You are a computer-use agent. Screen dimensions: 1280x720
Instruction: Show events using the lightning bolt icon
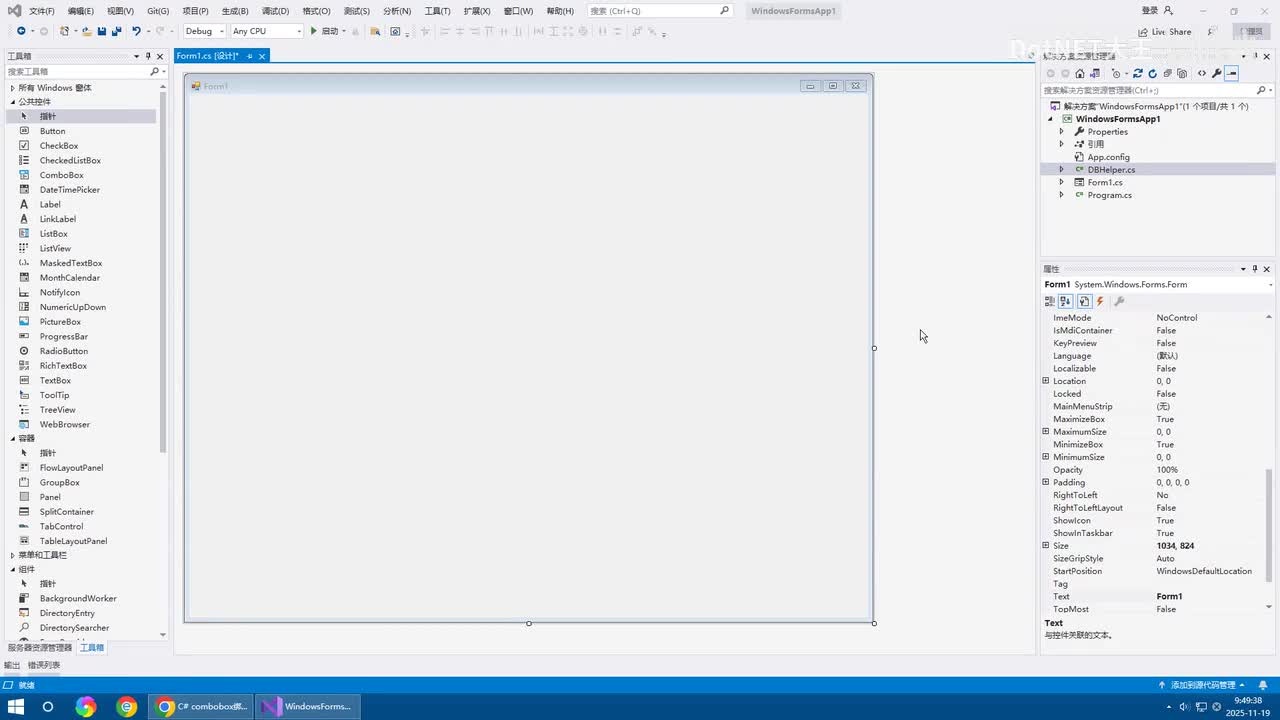click(1100, 301)
